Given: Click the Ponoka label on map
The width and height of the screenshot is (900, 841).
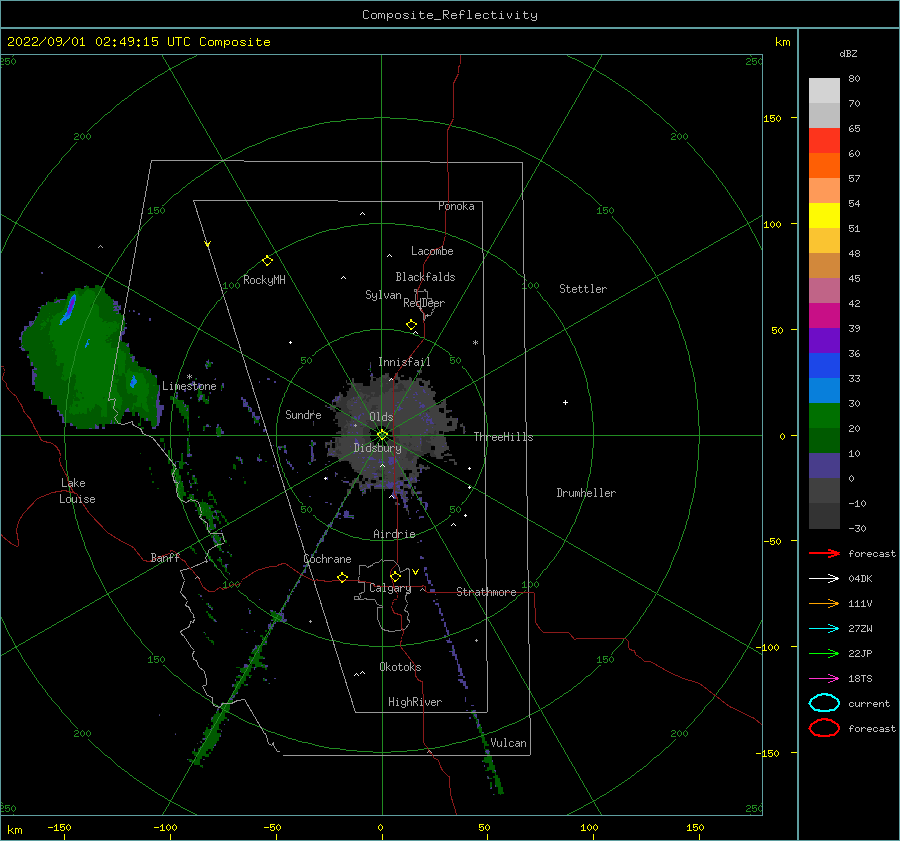Looking at the screenshot, I should 456,206.
